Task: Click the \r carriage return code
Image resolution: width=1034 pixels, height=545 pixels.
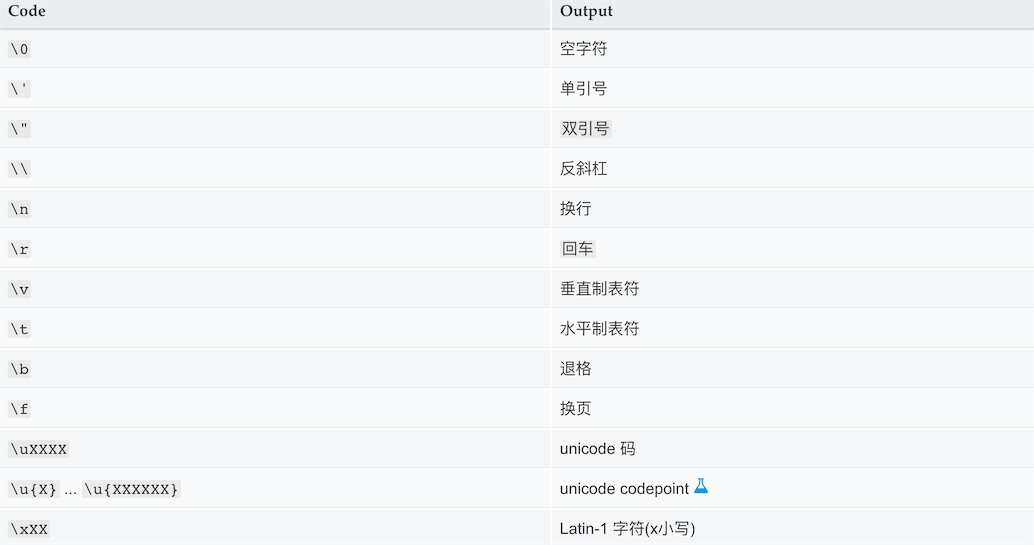Action: tap(20, 249)
